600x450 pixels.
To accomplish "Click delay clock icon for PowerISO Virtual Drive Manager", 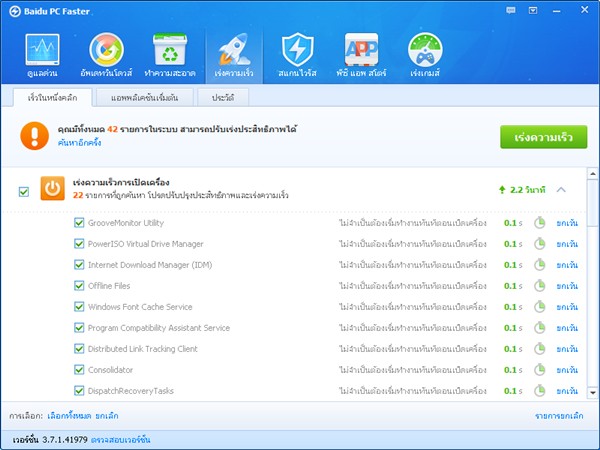I will [540, 244].
